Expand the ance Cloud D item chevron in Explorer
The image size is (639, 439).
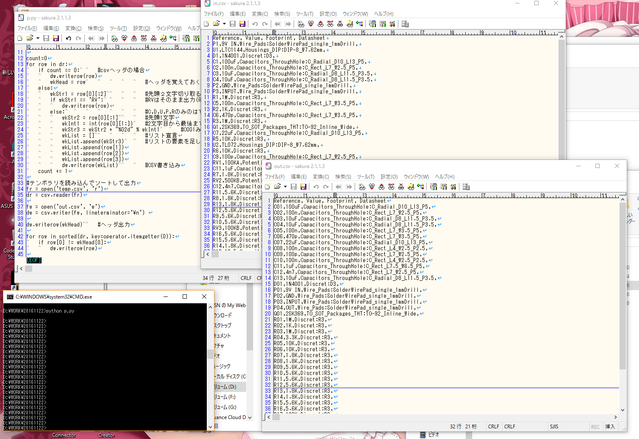pyautogui.click(x=250, y=417)
